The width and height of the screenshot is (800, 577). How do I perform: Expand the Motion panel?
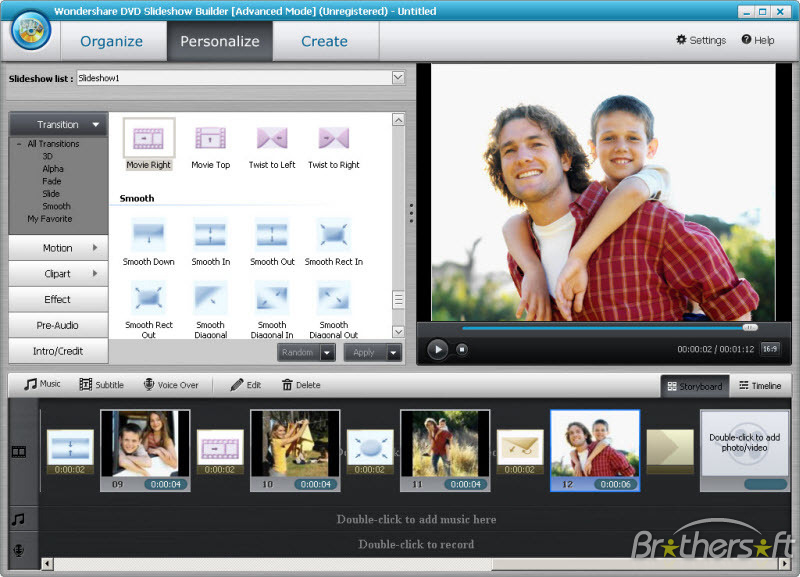pyautogui.click(x=58, y=248)
